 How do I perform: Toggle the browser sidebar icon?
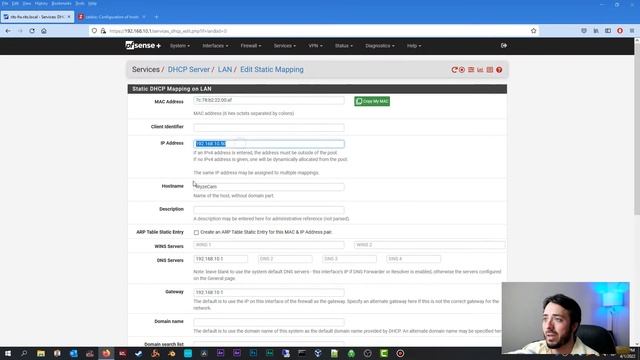coord(608,31)
